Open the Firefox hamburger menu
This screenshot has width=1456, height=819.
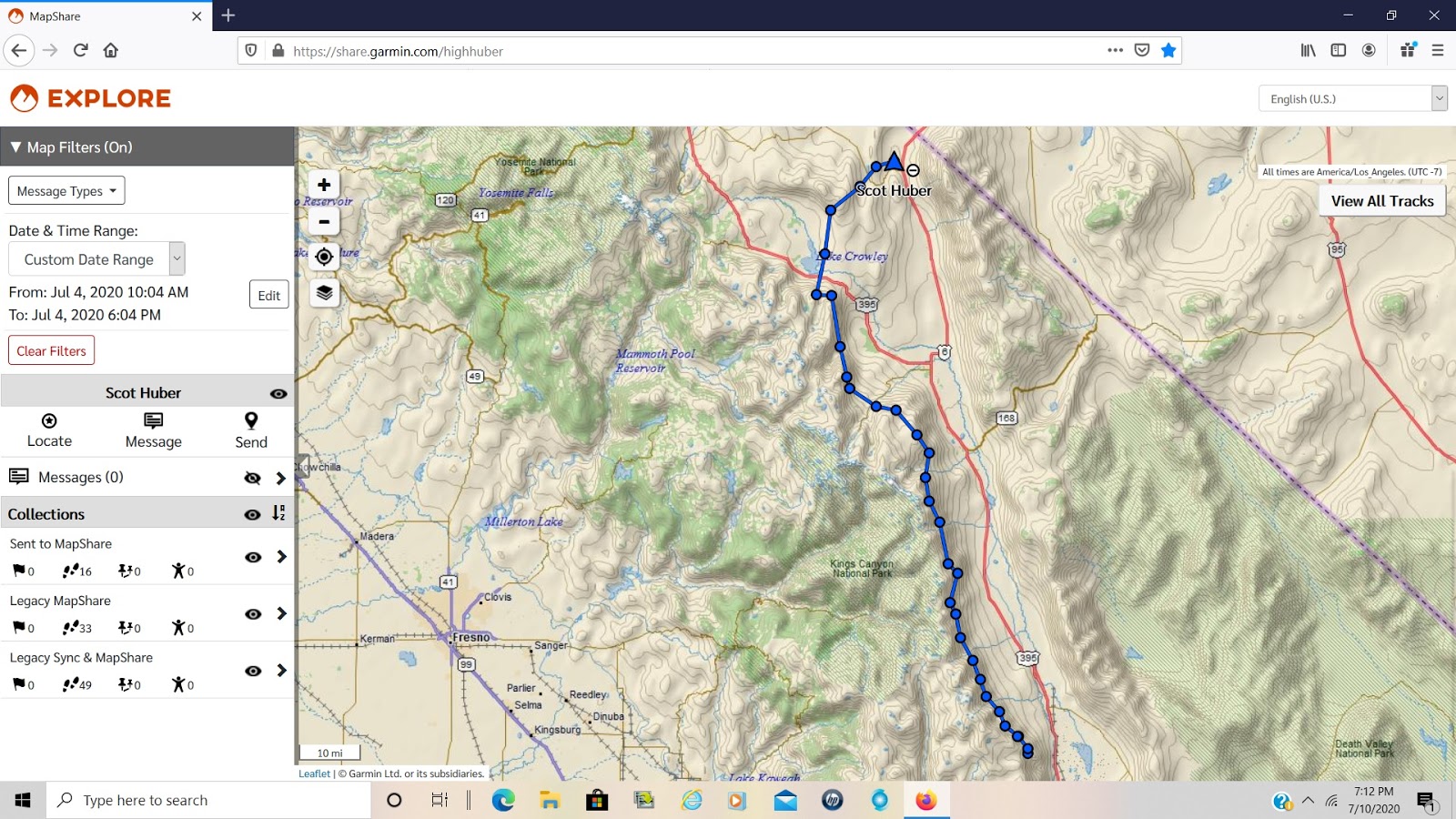[1438, 51]
